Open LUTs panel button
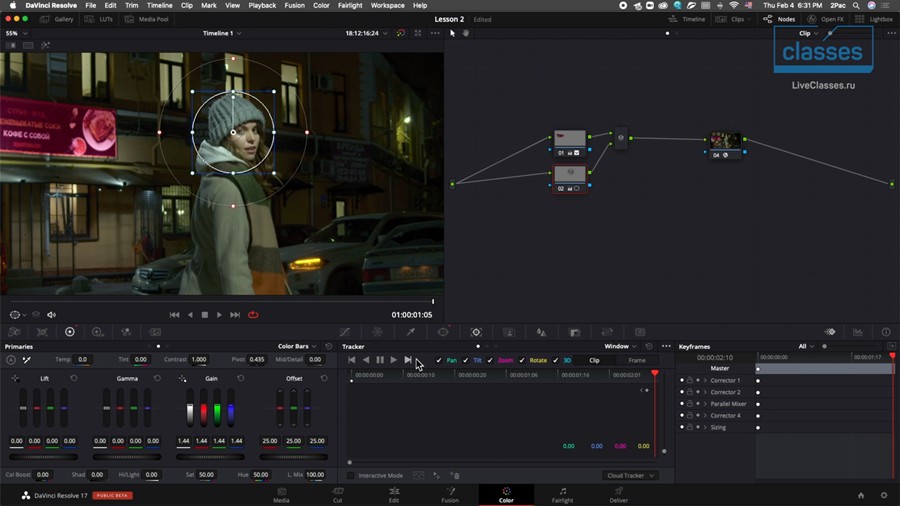This screenshot has height=506, width=900. (x=99, y=19)
